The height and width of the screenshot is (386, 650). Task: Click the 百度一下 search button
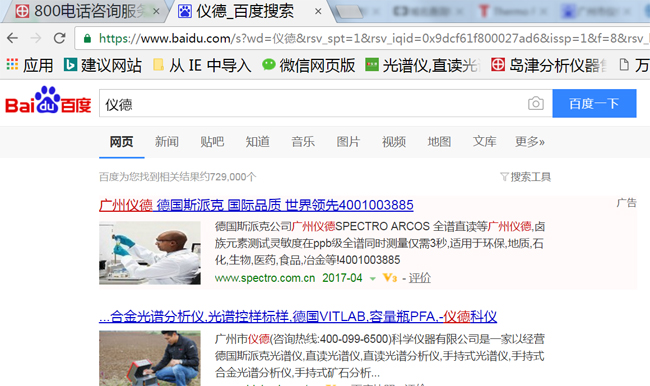(594, 103)
